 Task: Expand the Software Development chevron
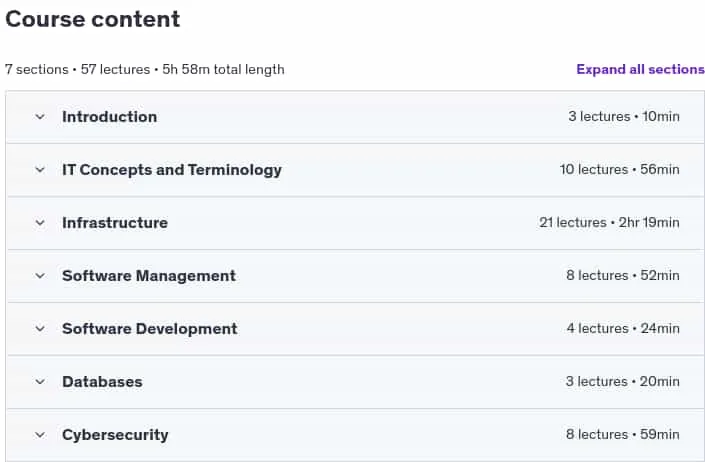point(40,329)
